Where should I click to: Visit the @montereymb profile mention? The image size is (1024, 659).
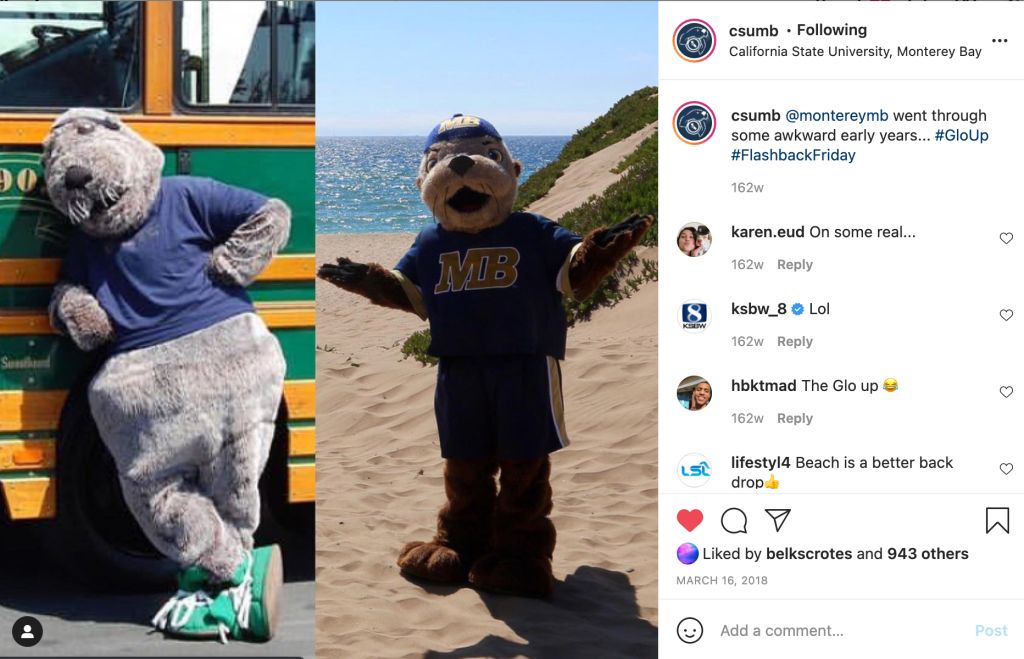pos(836,116)
